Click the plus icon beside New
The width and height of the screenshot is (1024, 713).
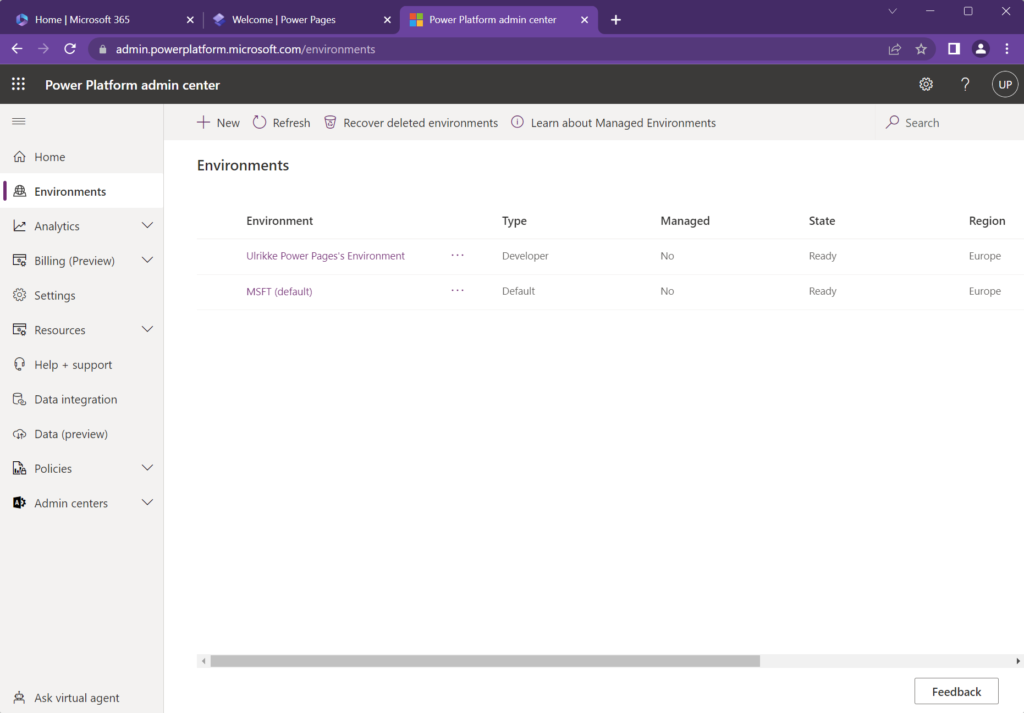[x=203, y=122]
